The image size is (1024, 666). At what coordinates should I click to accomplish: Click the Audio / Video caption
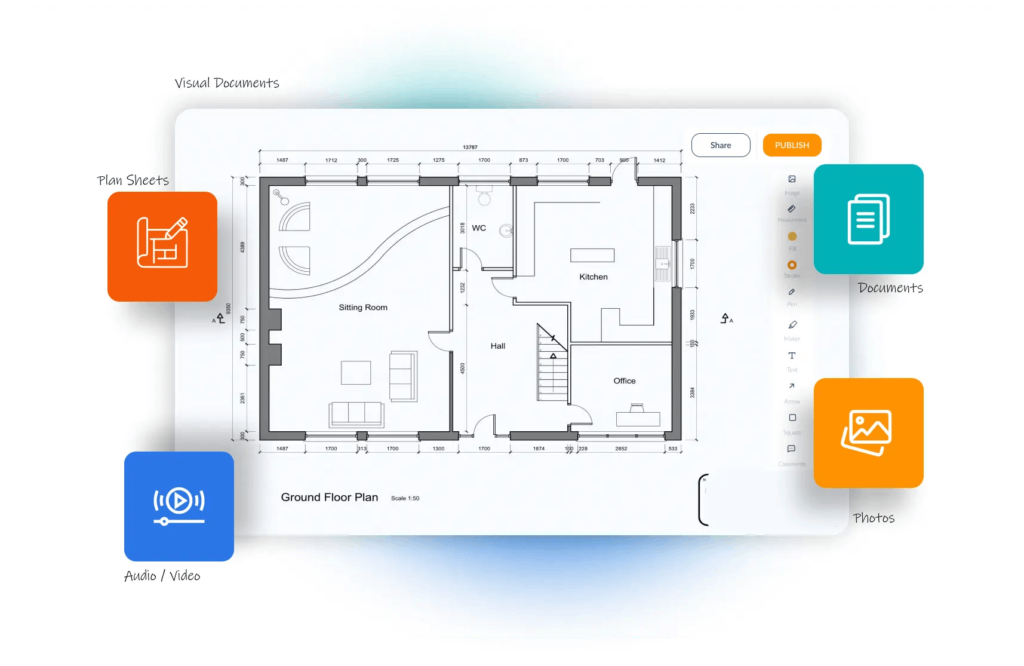point(162,576)
